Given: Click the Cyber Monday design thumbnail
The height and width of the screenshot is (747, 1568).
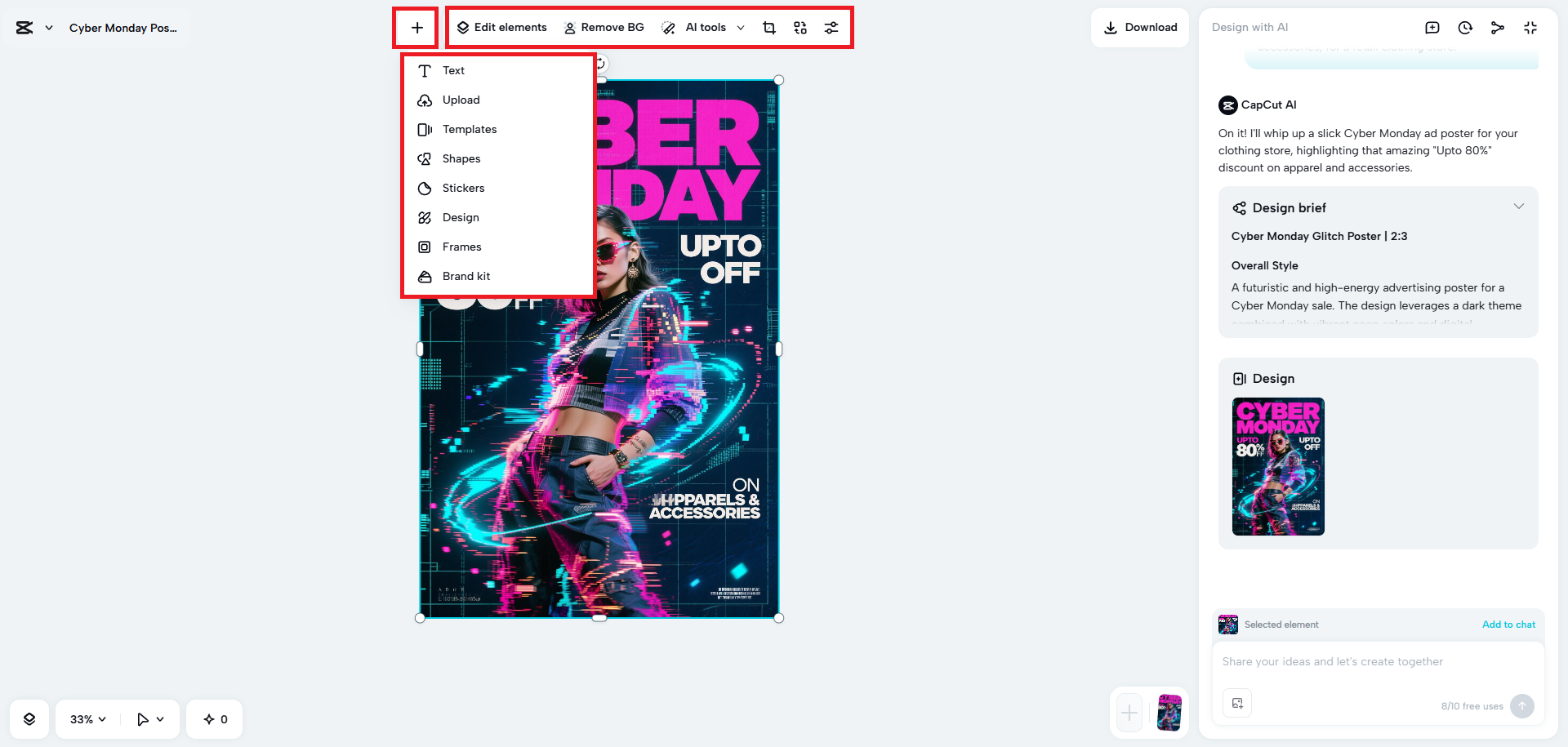Looking at the screenshot, I should point(1278,466).
